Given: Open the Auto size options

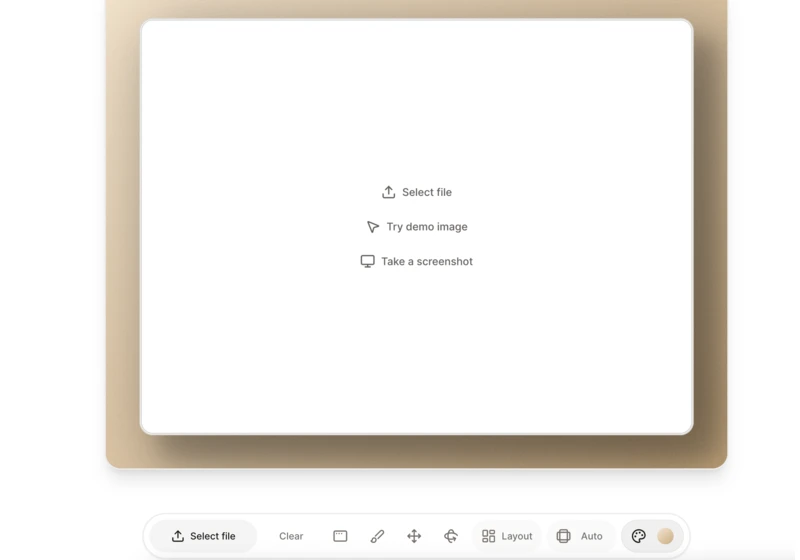Looking at the screenshot, I should pyautogui.click(x=581, y=536).
